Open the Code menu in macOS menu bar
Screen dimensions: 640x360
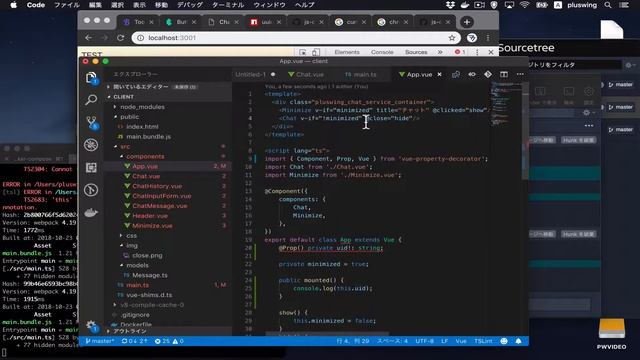point(36,5)
